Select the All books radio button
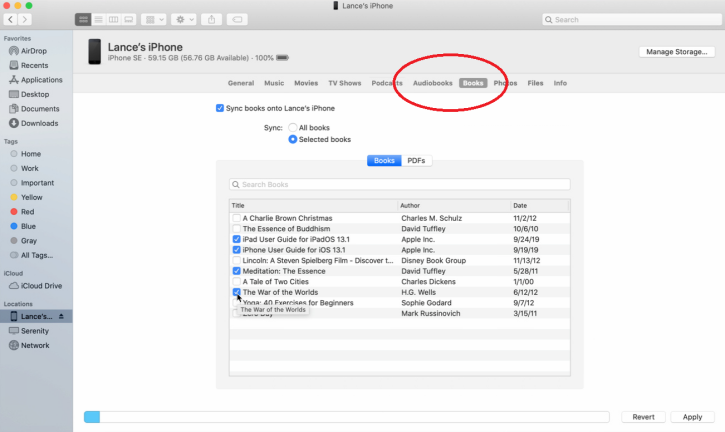The image size is (725, 432). 293,128
